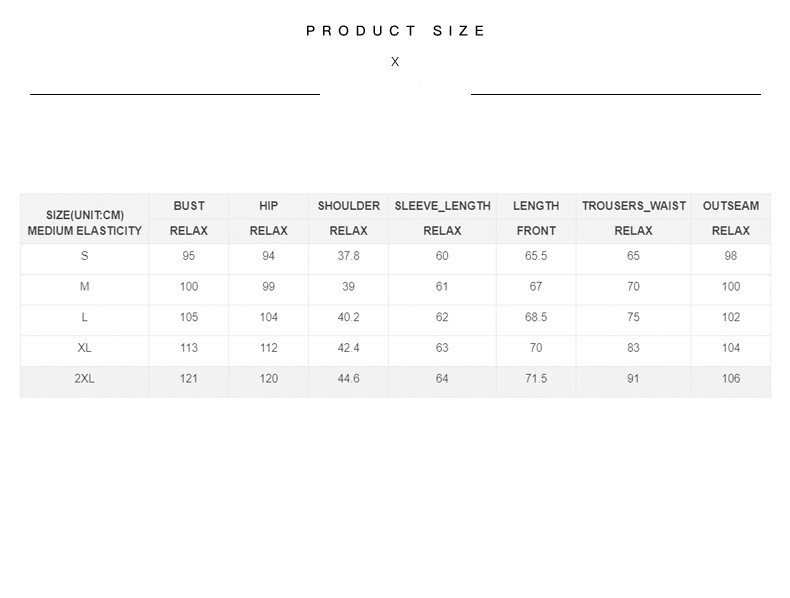Click the SLEEVE_LENGTH column header

pos(443,206)
